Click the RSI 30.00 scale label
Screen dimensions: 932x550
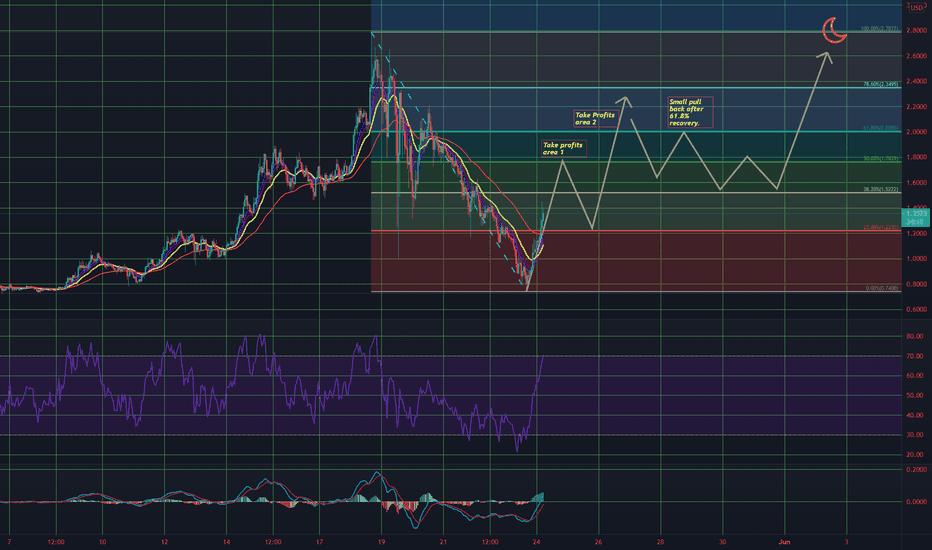coord(915,435)
